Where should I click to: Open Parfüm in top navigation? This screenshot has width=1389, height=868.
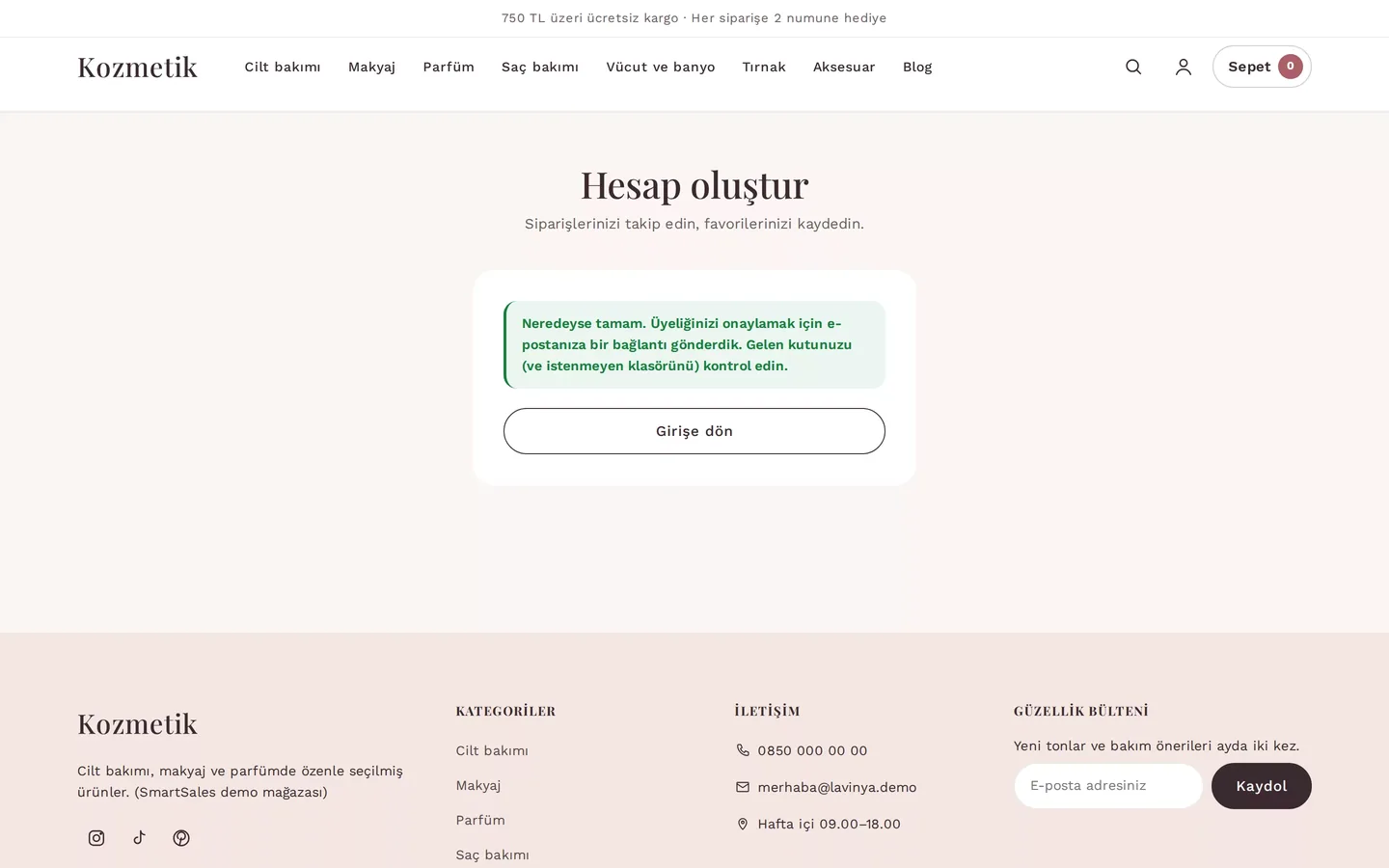tap(449, 67)
